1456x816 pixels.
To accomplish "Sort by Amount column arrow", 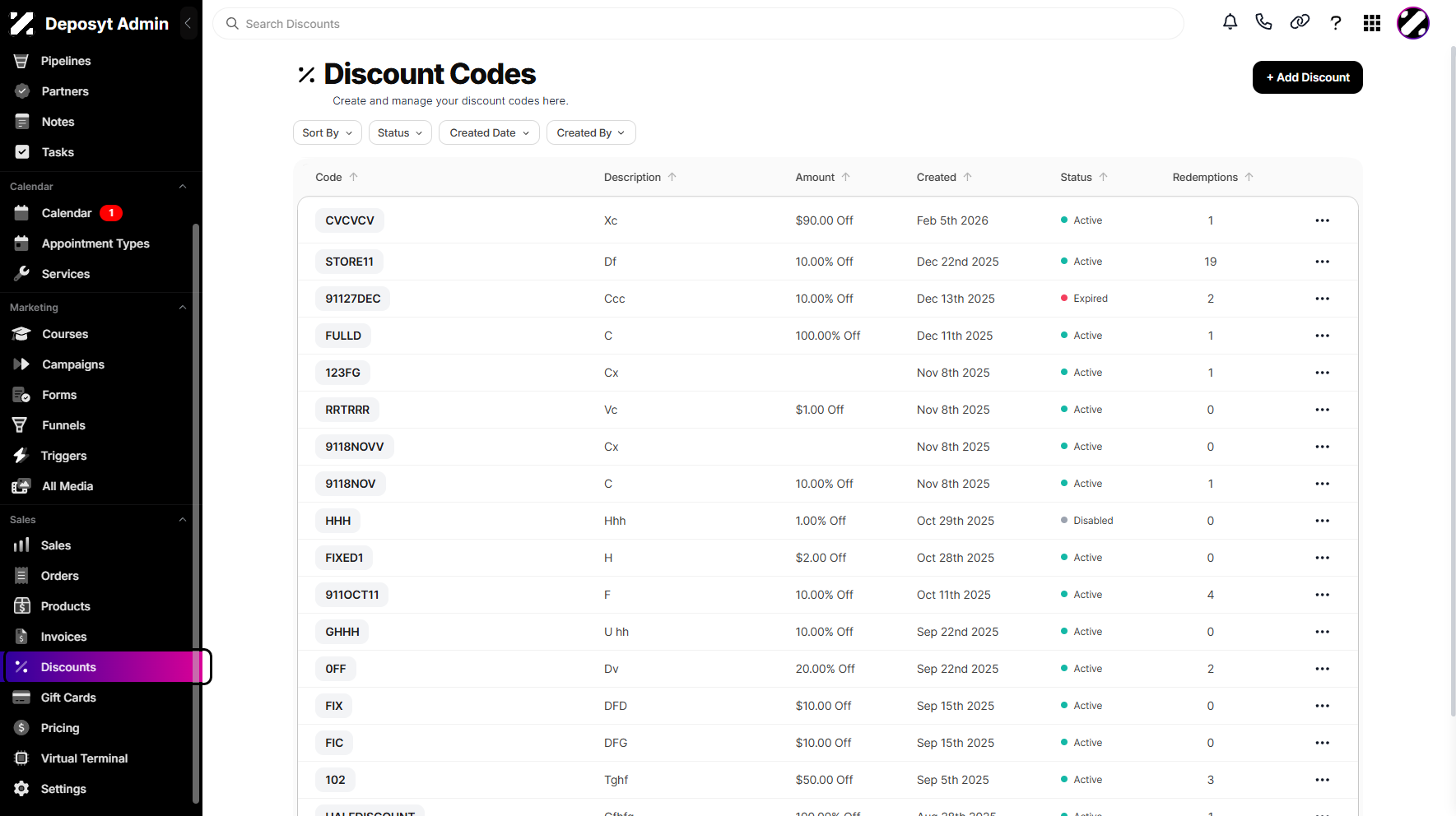I will pyautogui.click(x=846, y=177).
